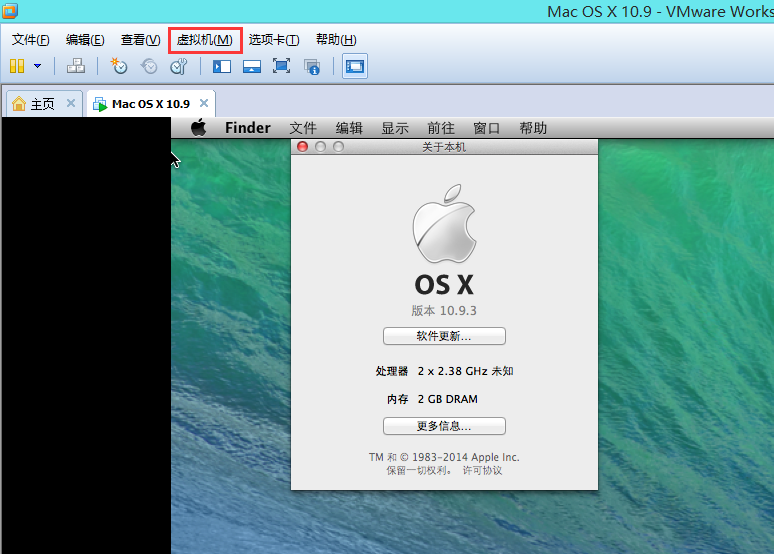Image resolution: width=774 pixels, height=554 pixels.
Task: Open the 查看(V) menu in VMware
Action: (x=141, y=40)
